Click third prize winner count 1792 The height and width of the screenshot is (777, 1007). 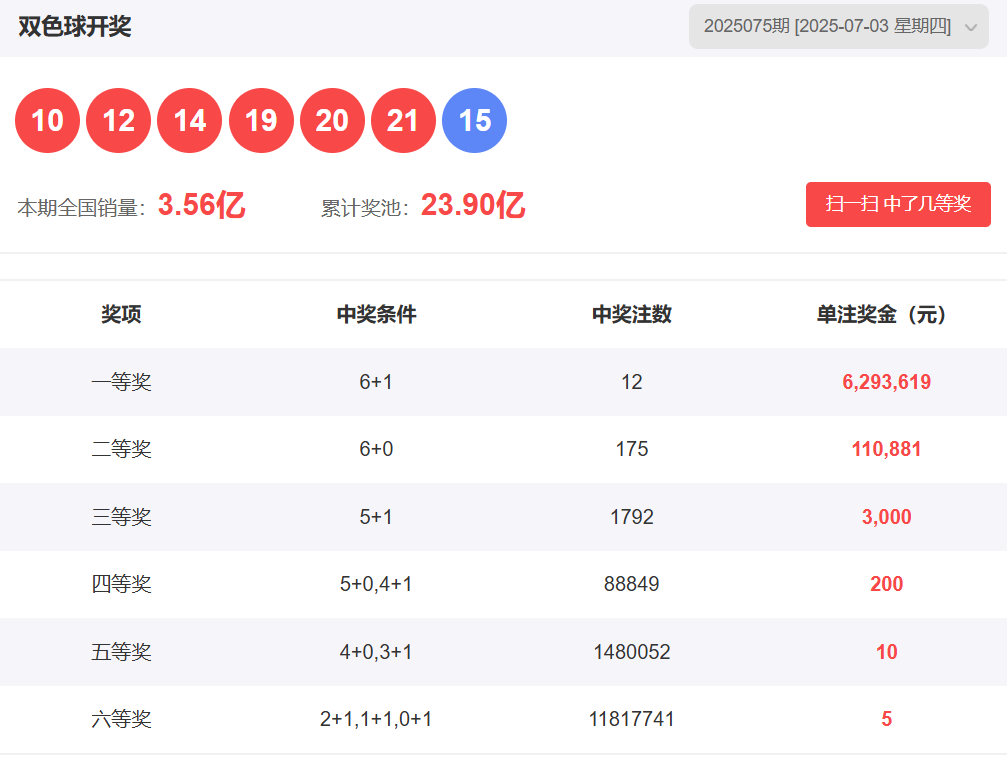tap(632, 517)
